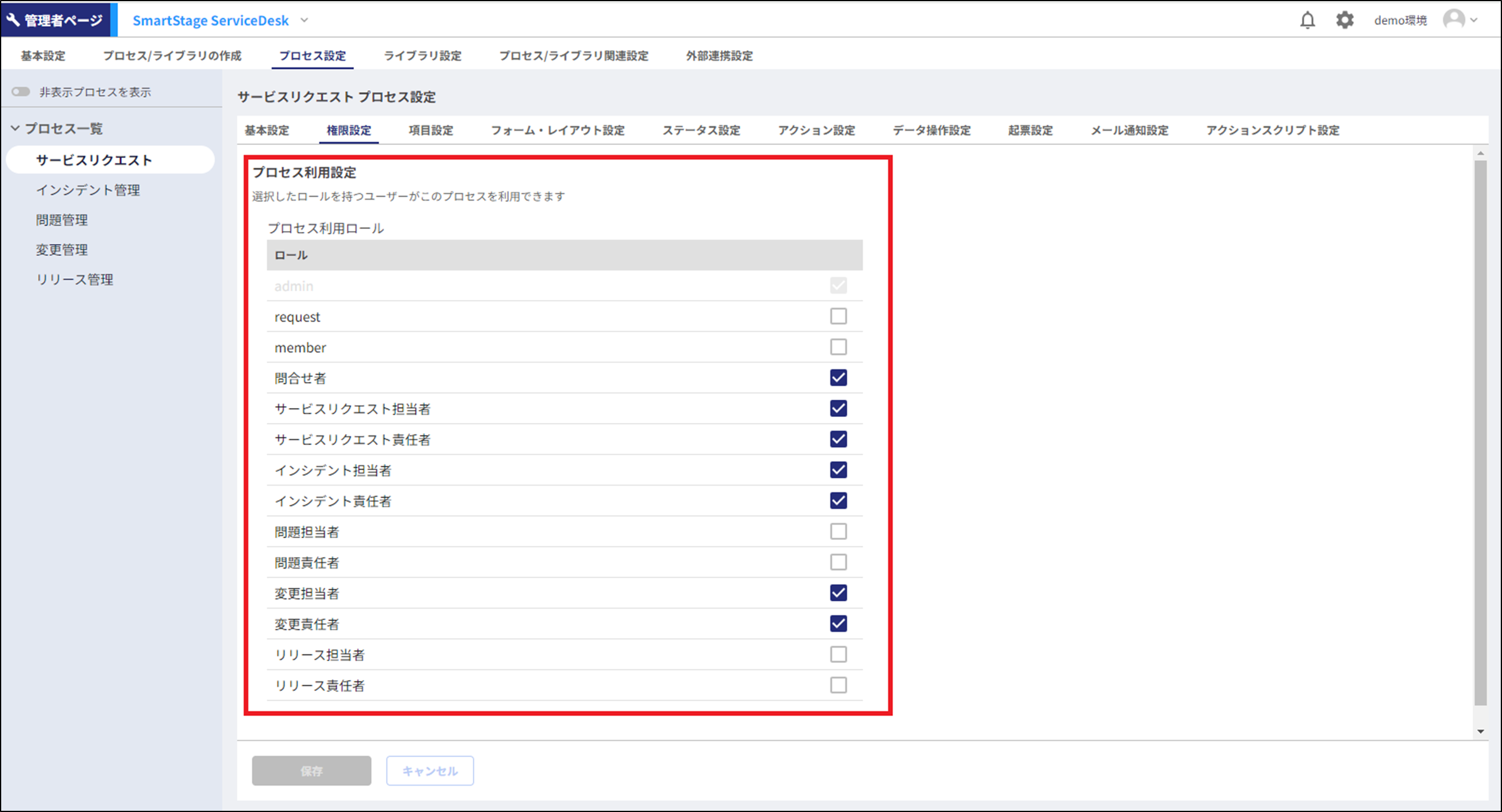Click scrollbar down arrow
The image size is (1502, 812).
1481,731
